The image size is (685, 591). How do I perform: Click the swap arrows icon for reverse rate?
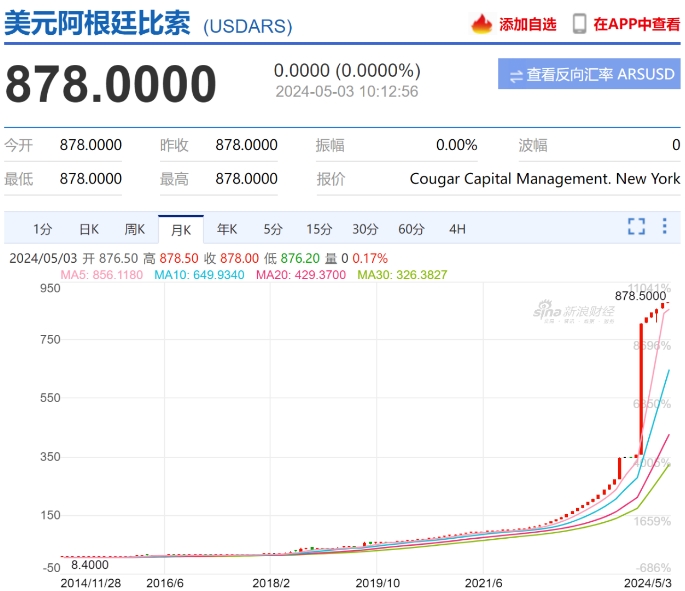pos(516,75)
